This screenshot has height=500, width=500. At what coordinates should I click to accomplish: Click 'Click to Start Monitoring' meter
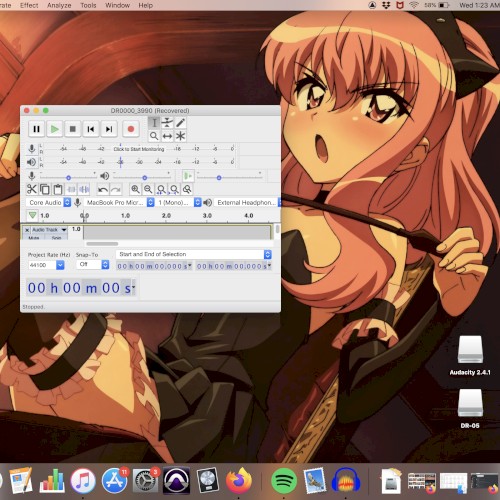[x=139, y=149]
